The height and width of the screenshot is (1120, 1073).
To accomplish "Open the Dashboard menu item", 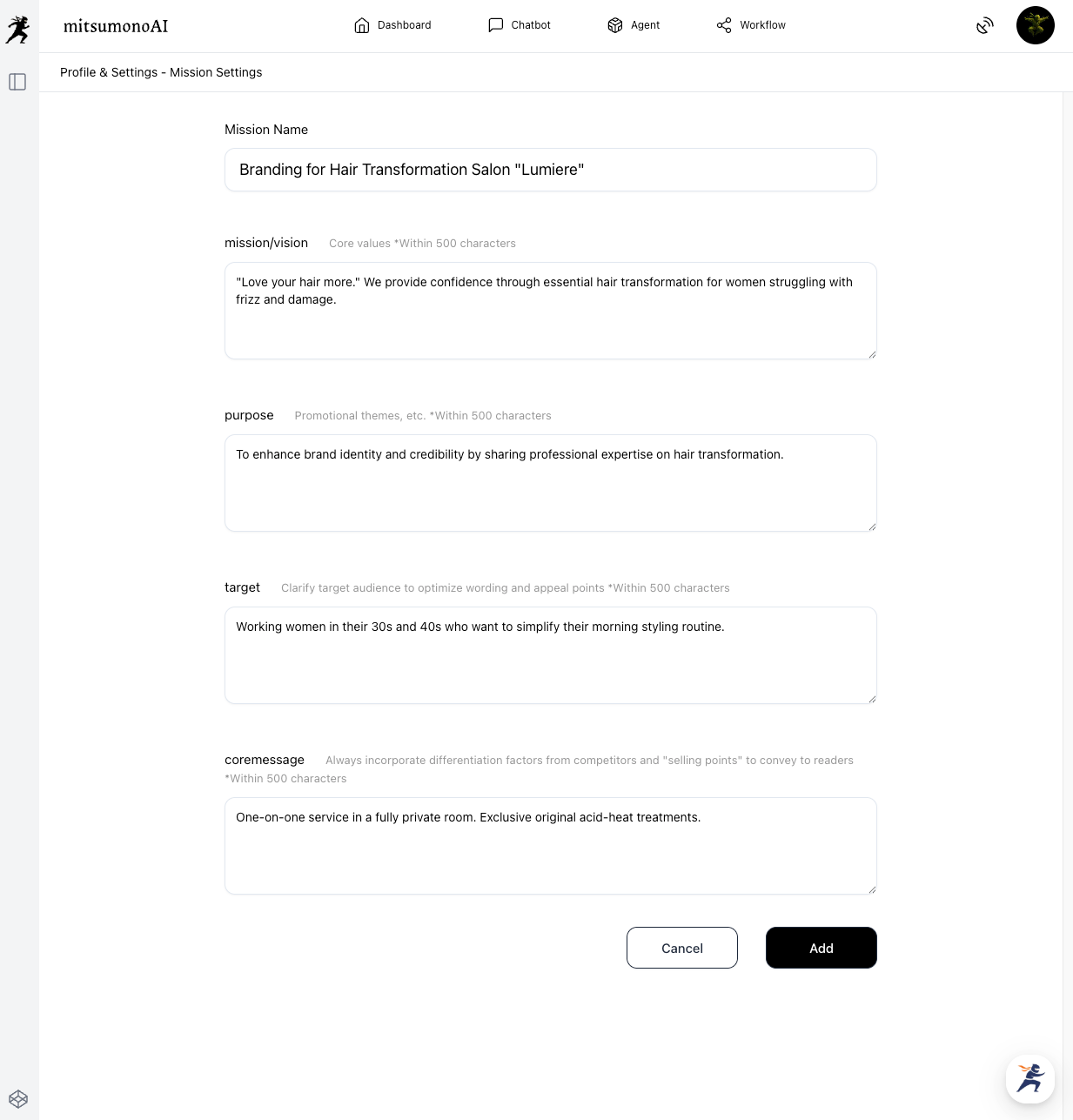I will click(404, 25).
